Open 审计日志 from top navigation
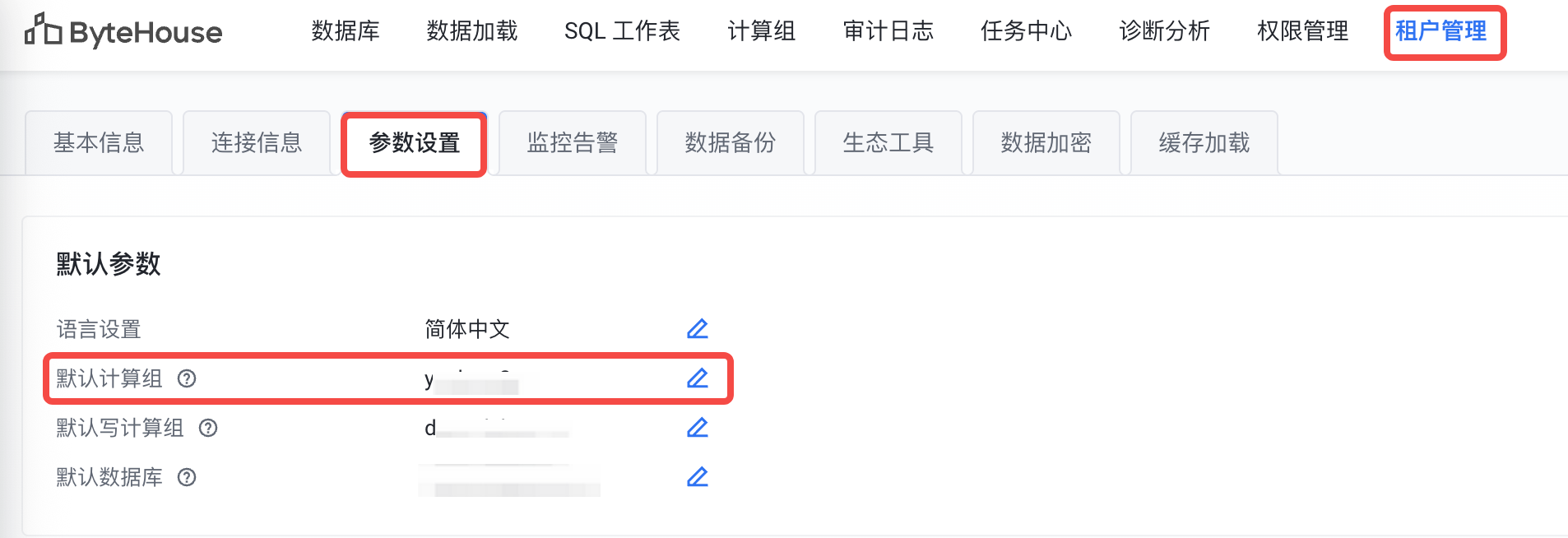Image resolution: width=1568 pixels, height=538 pixels. click(x=888, y=31)
